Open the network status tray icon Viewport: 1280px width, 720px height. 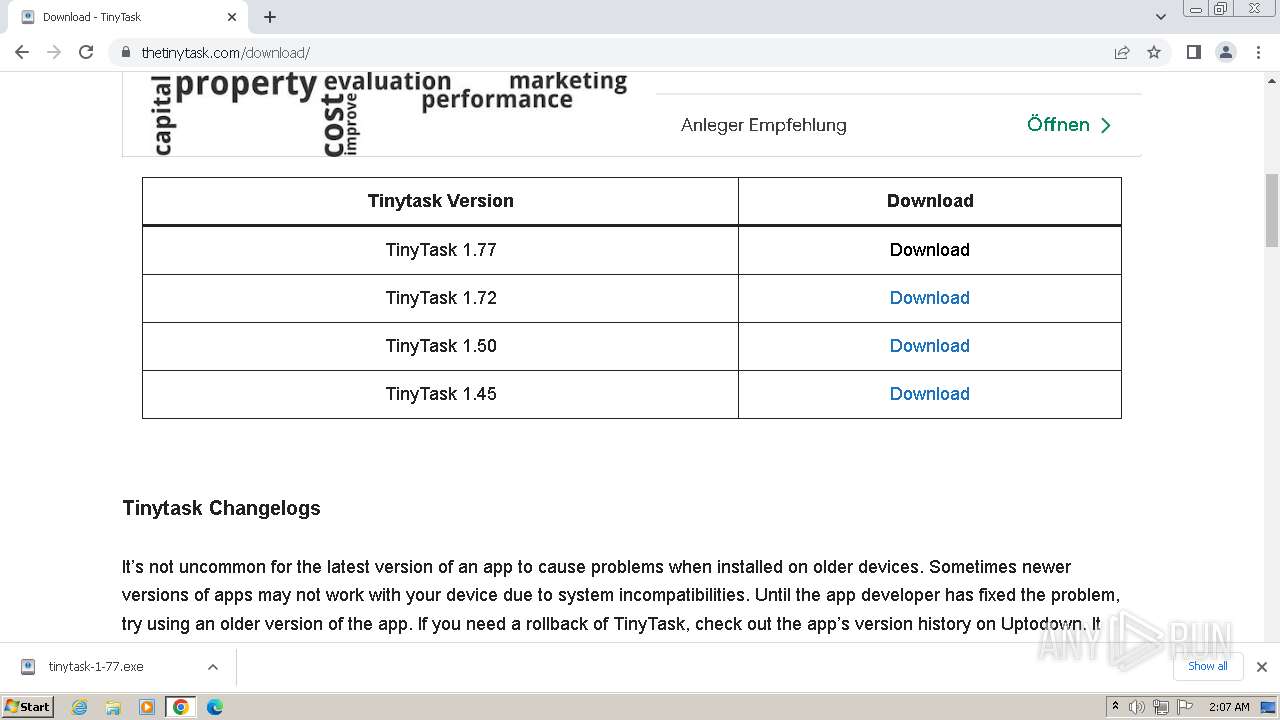tap(1161, 707)
